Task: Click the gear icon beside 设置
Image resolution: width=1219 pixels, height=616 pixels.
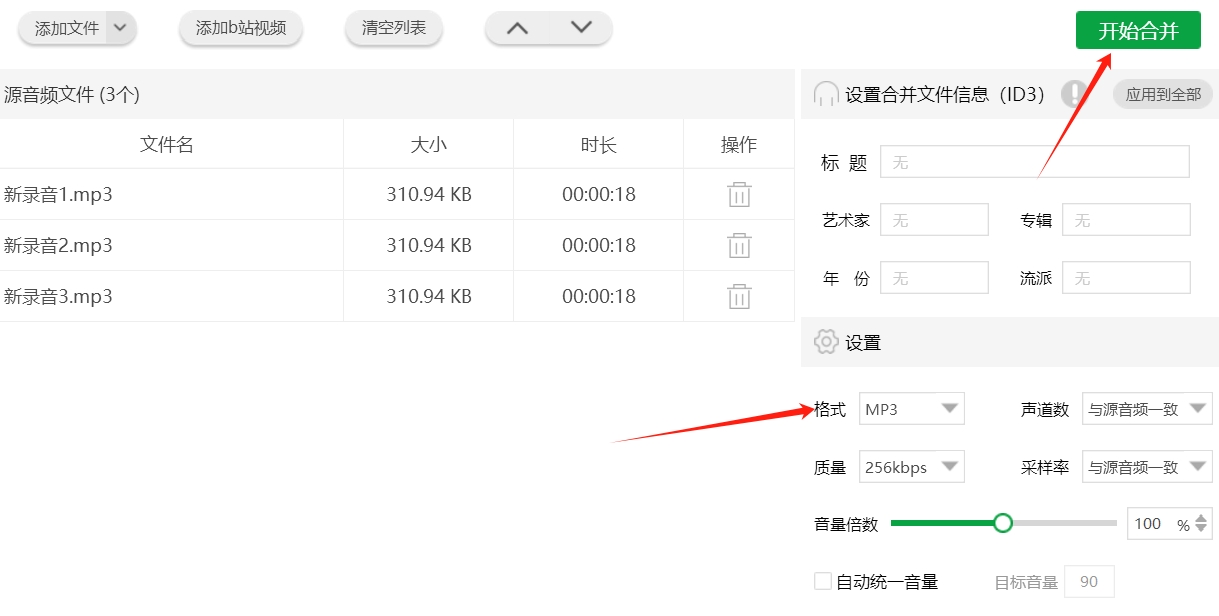Action: pos(826,342)
